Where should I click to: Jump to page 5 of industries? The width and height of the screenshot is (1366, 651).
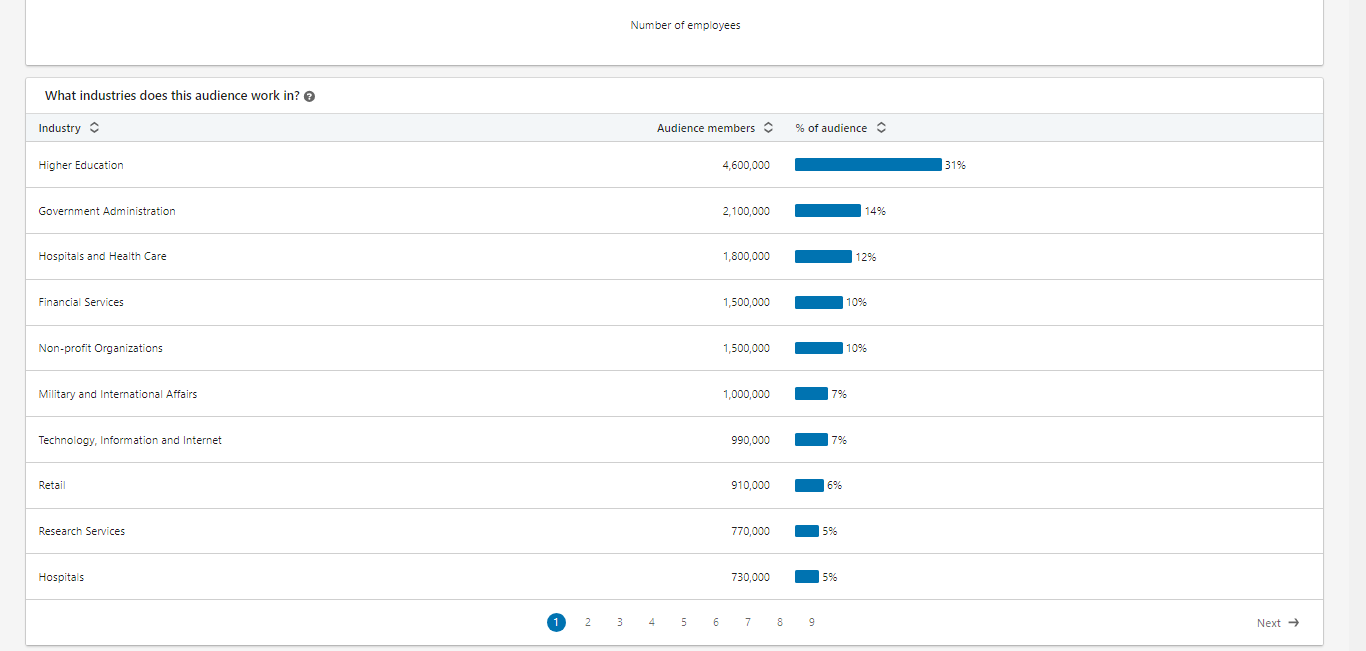(684, 623)
